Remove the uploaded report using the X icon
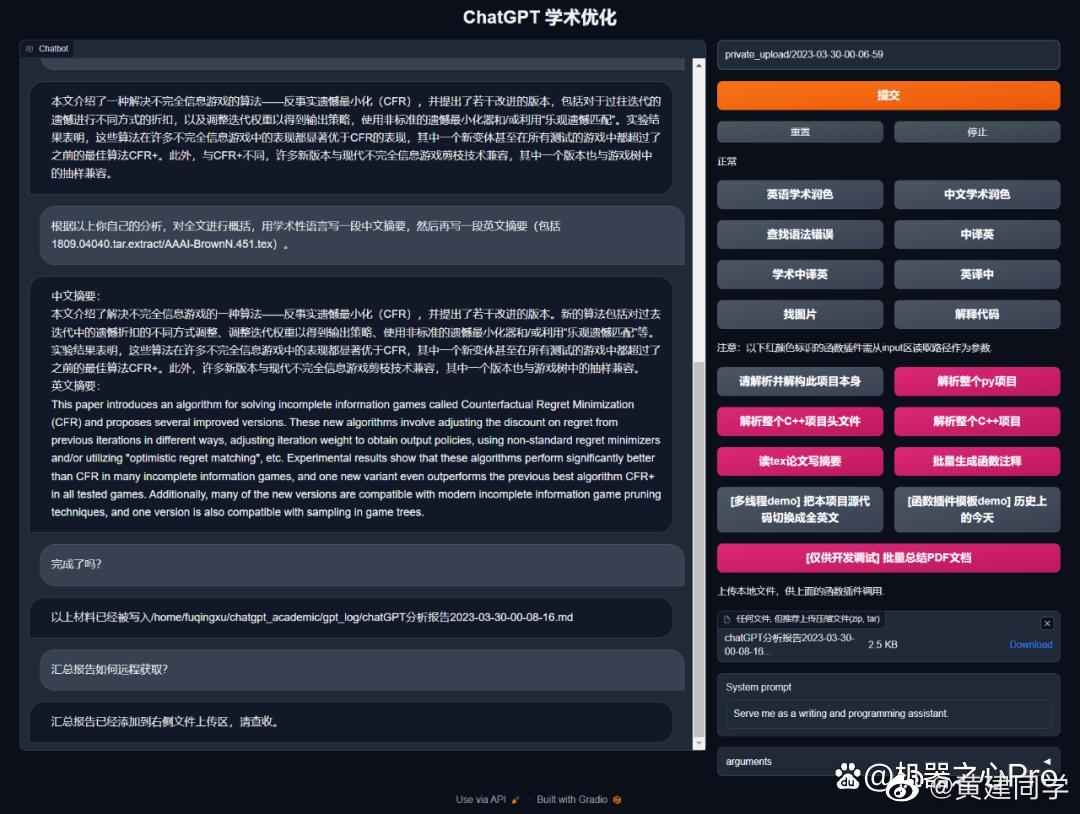Image resolution: width=1080 pixels, height=814 pixels. pos(1047,622)
